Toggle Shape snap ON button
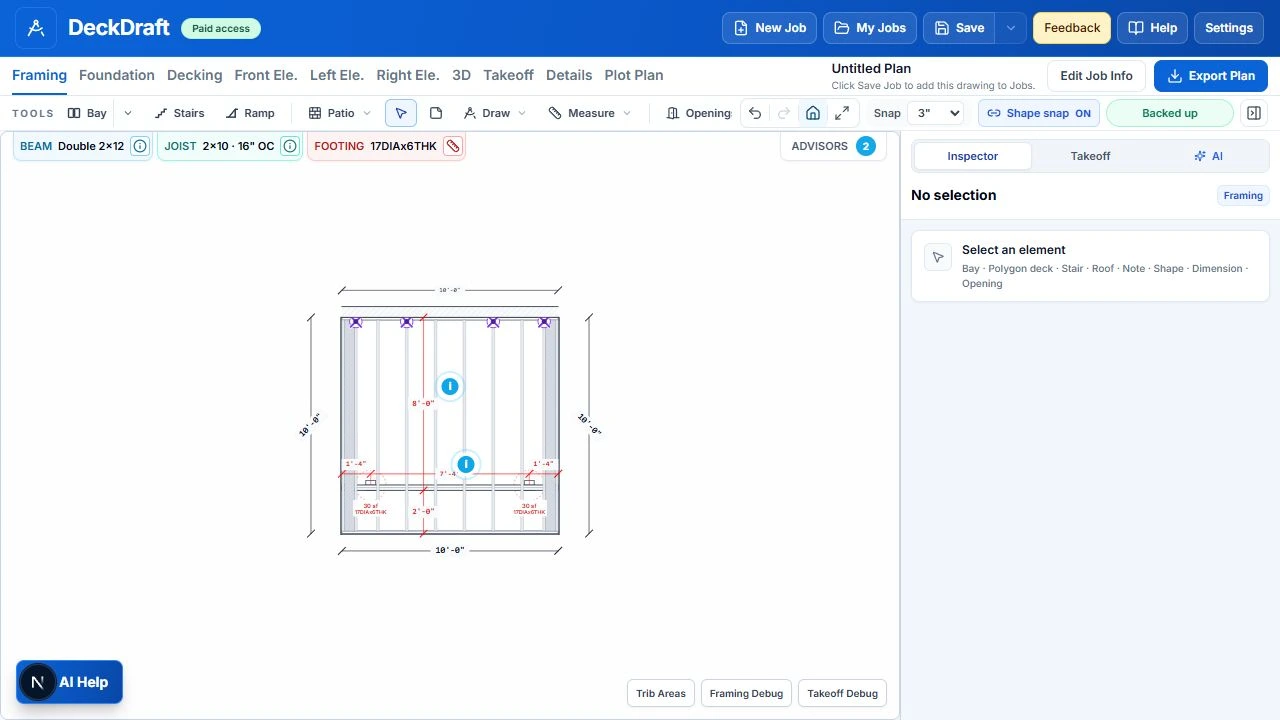 (1039, 113)
